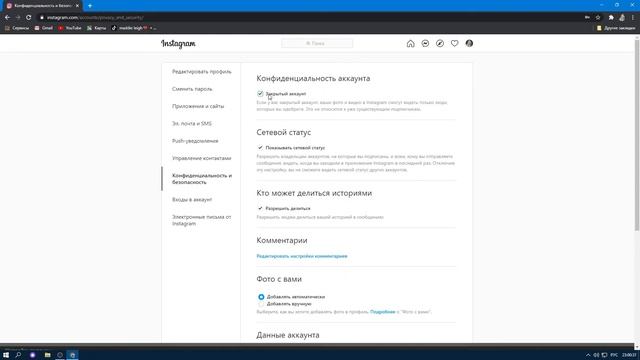The width and height of the screenshot is (640, 360).
Task: Click the Конфиденциальность аккаунта heading
Action: tap(313, 78)
